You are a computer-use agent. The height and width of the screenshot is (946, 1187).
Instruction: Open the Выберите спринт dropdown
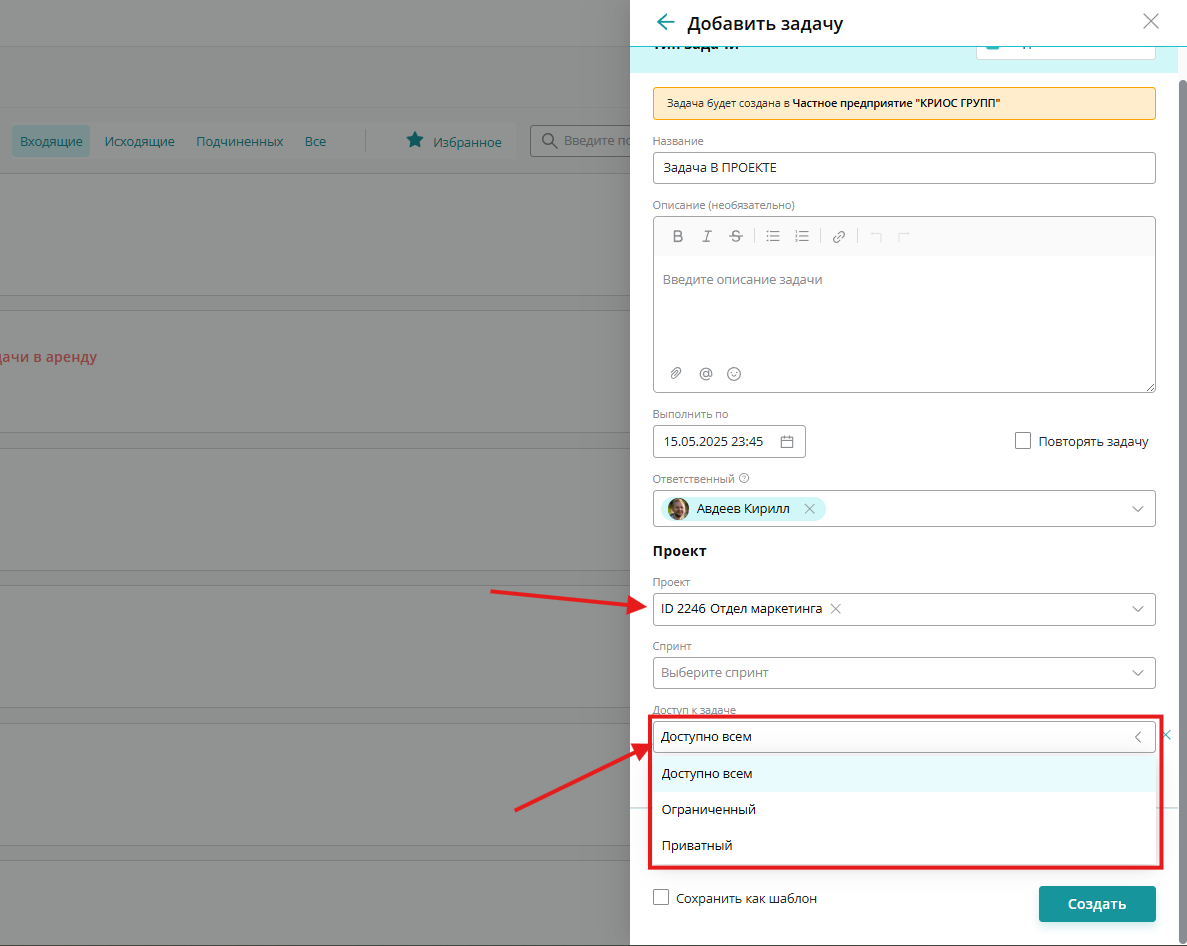tap(904, 673)
